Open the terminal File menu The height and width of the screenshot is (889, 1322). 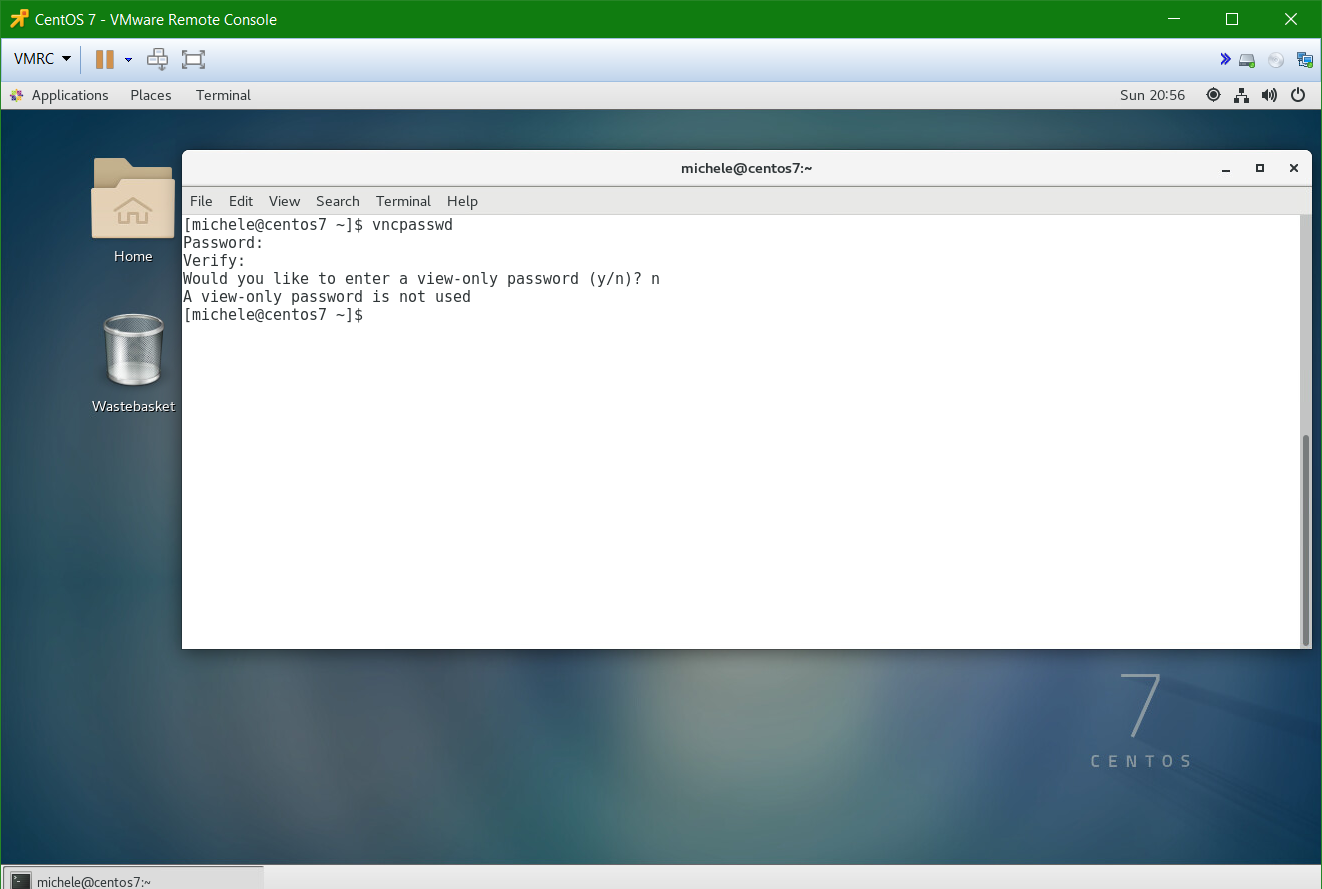(x=201, y=201)
